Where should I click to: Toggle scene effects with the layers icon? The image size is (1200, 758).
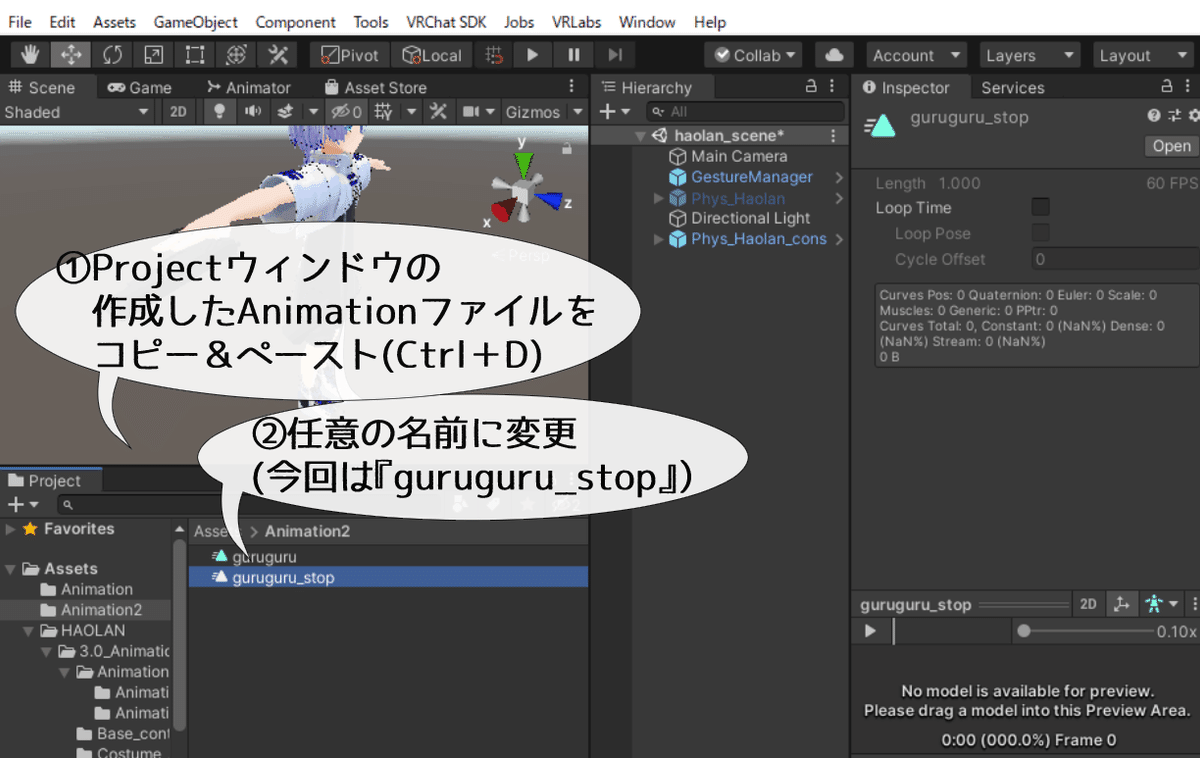(x=285, y=112)
